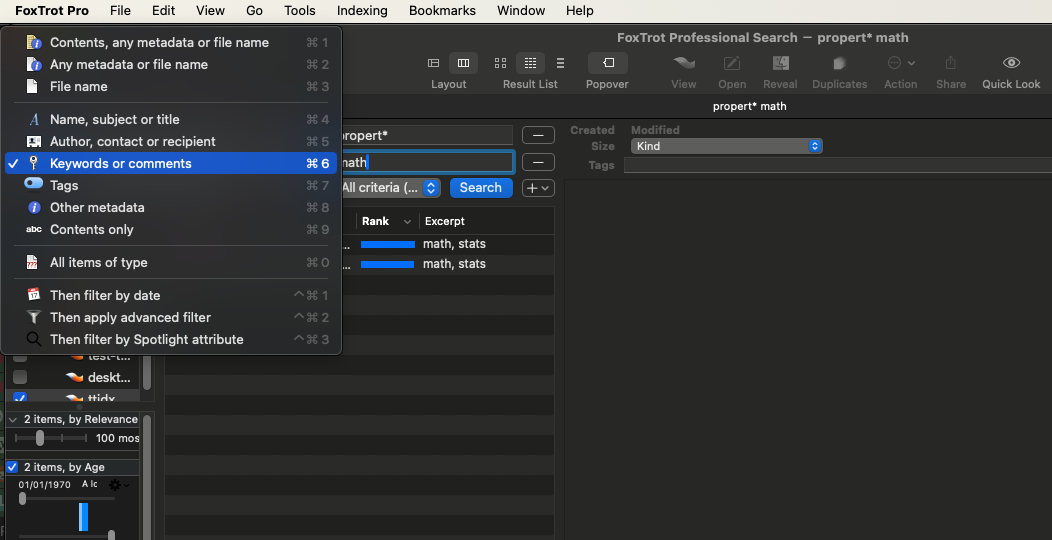
Task: Collapse the '2 items, by Relevance' section
Action: (13, 419)
